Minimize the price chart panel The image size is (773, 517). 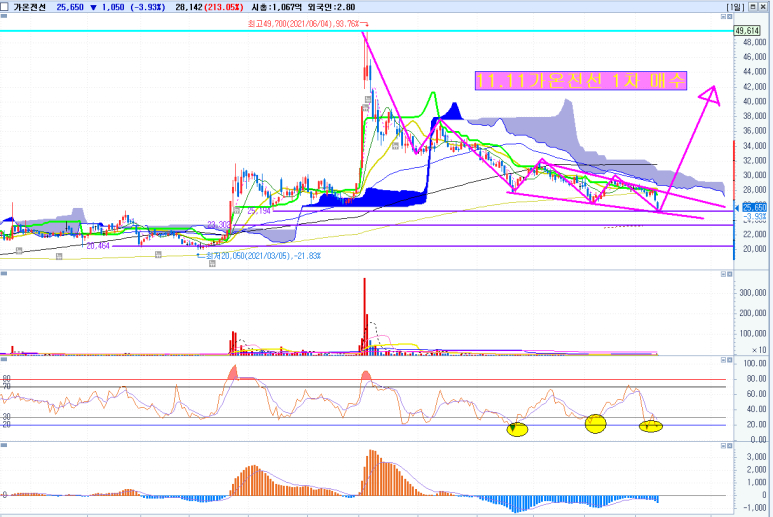tap(723, 16)
